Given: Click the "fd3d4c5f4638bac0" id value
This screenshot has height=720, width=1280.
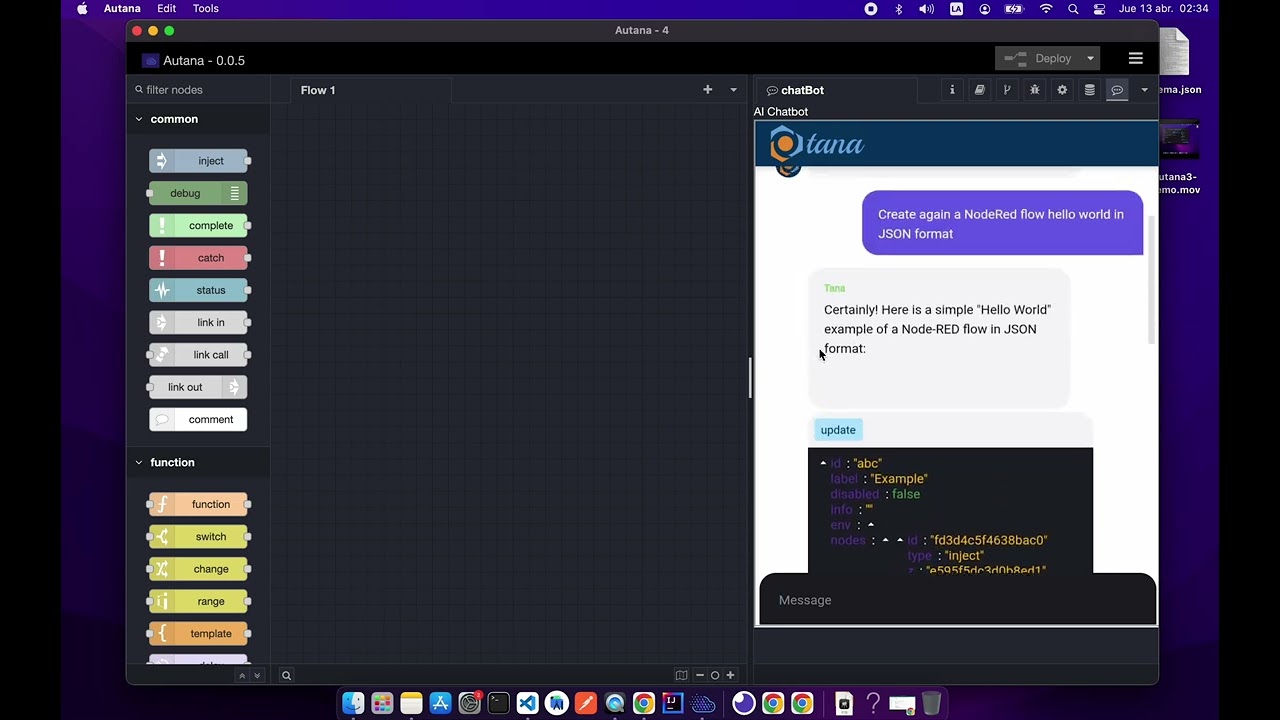Looking at the screenshot, I should pyautogui.click(x=989, y=540).
